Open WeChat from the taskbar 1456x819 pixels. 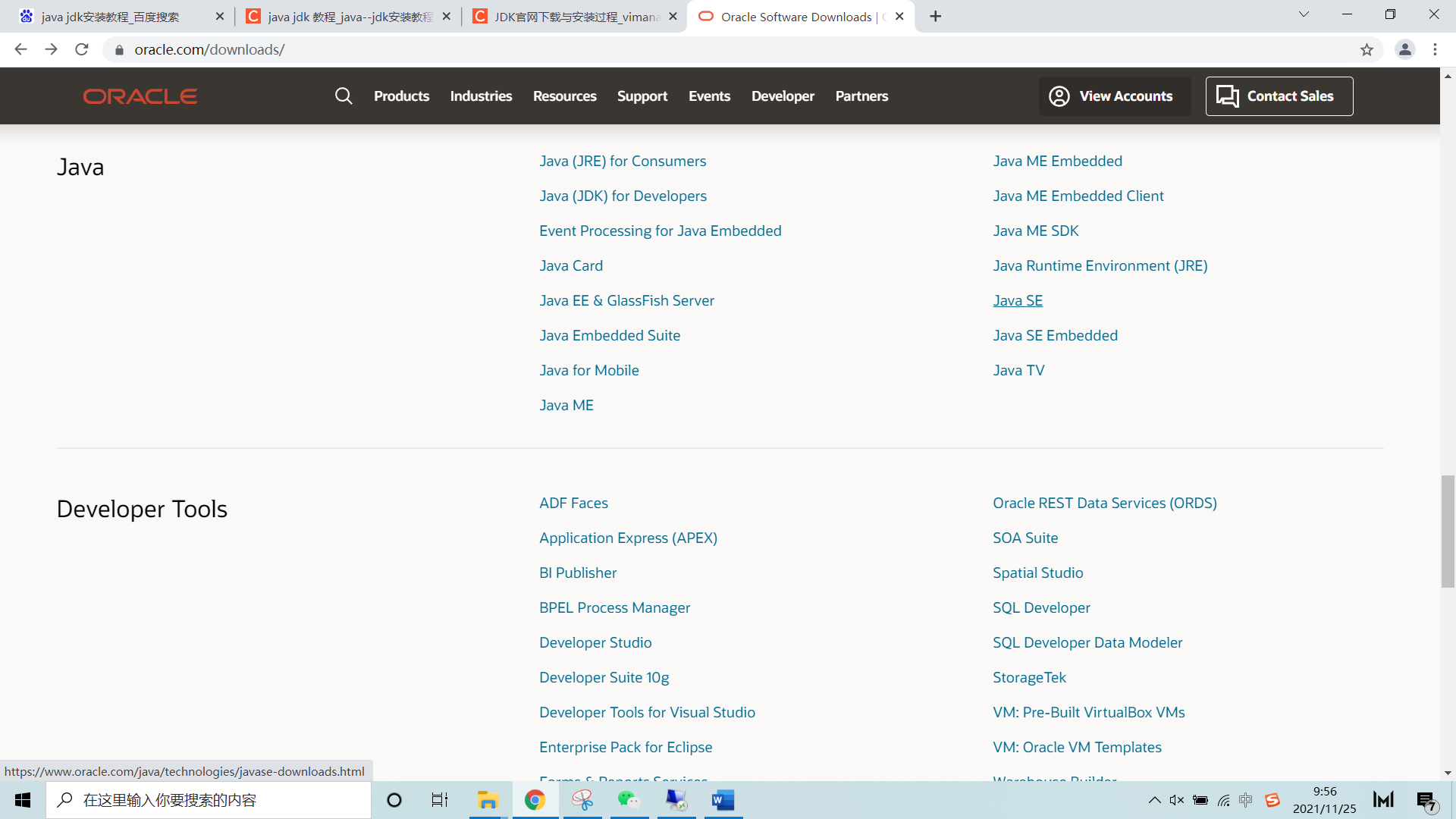629,800
